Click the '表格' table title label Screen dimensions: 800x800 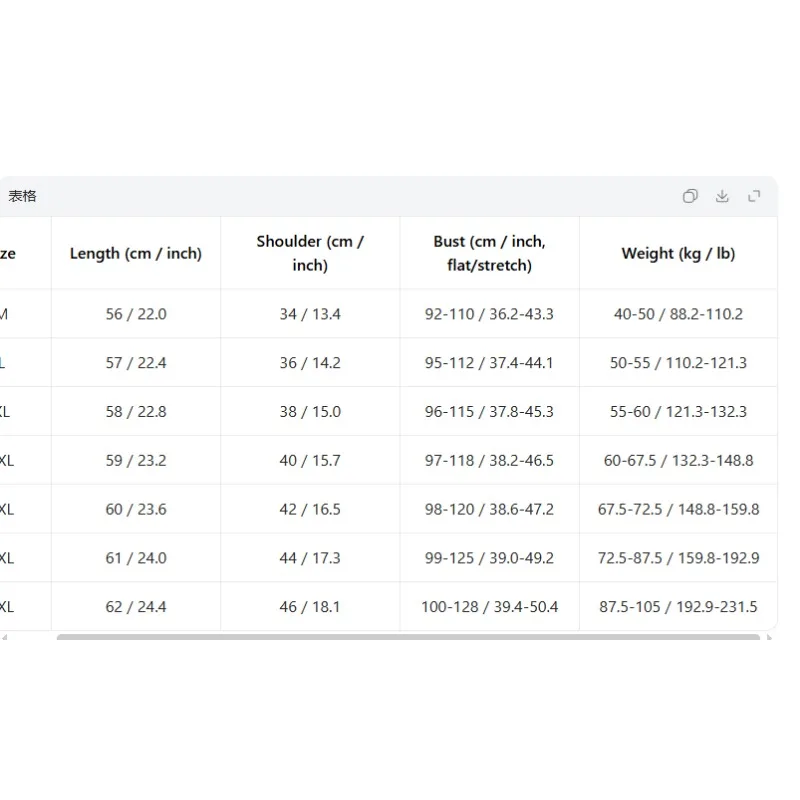[22, 196]
